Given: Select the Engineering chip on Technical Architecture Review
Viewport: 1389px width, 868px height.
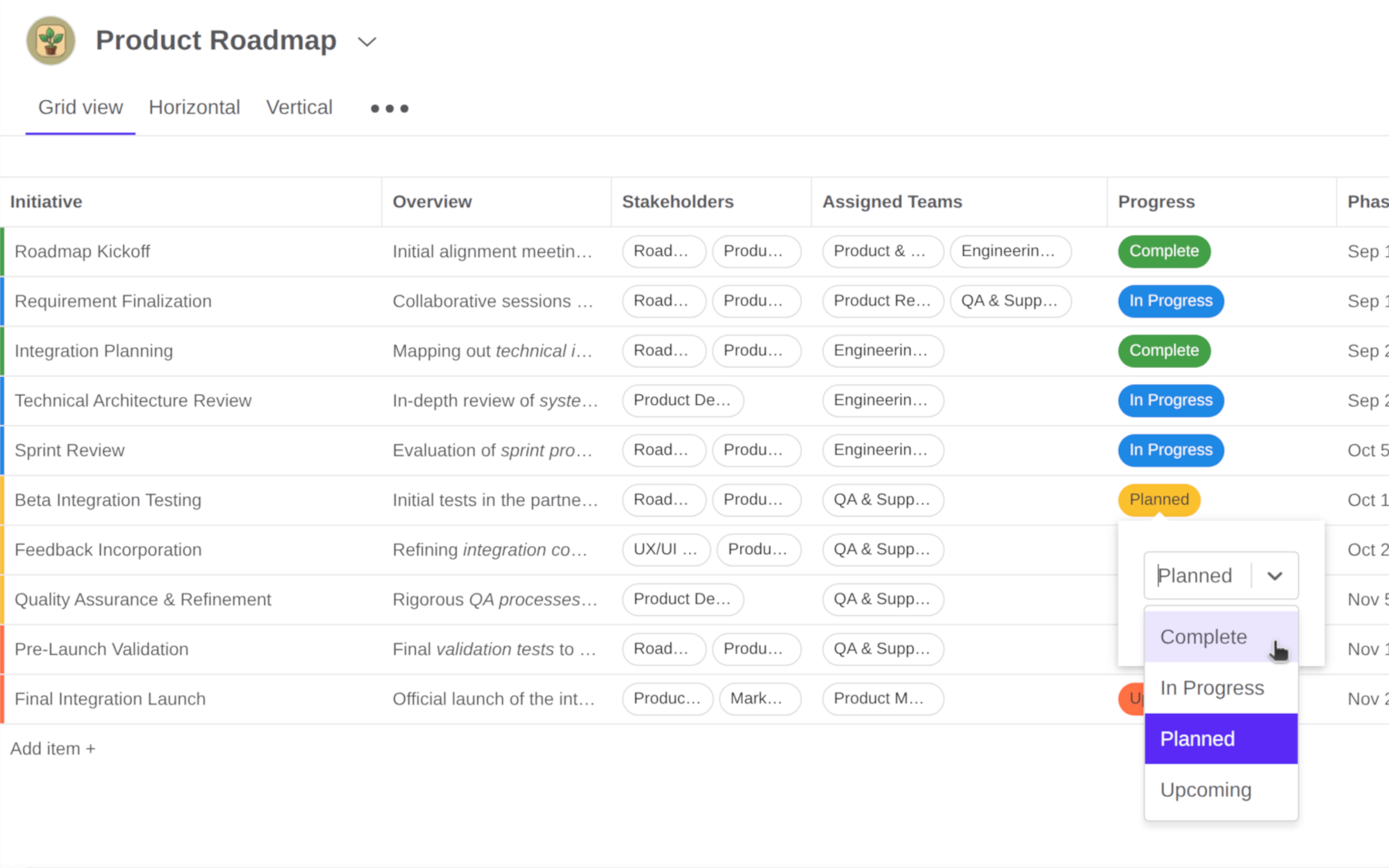Looking at the screenshot, I should click(883, 401).
